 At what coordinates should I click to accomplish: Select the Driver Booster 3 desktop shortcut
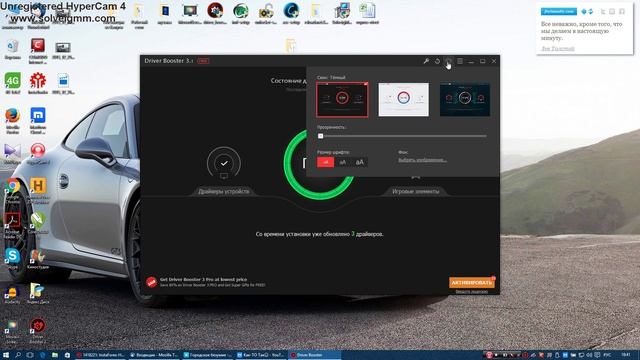[x=38, y=331]
